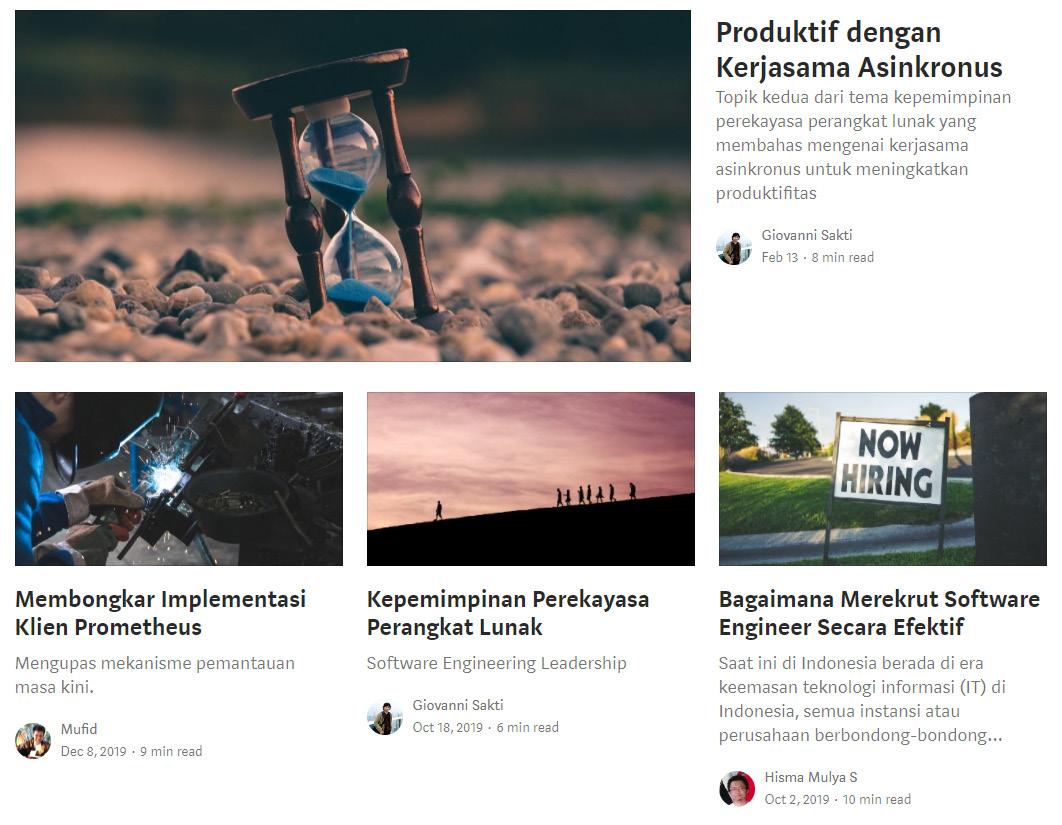Open Giovanni Sakti's author name above Feb 13

point(807,235)
